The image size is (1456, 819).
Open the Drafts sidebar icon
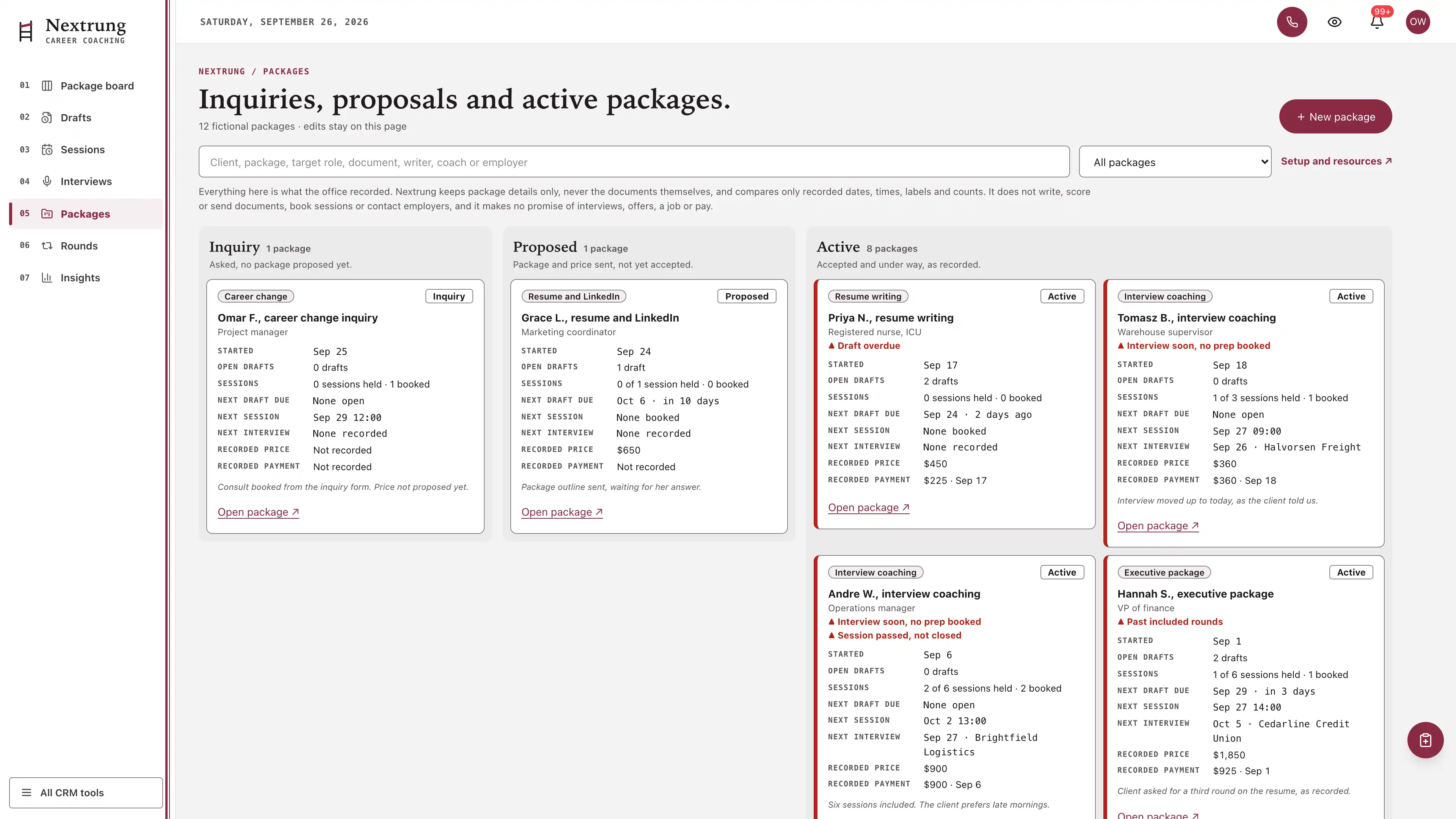coord(47,118)
